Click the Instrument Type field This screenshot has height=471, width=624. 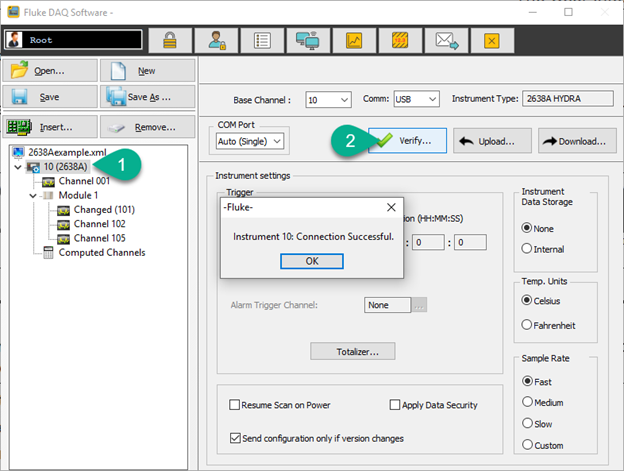pos(568,99)
